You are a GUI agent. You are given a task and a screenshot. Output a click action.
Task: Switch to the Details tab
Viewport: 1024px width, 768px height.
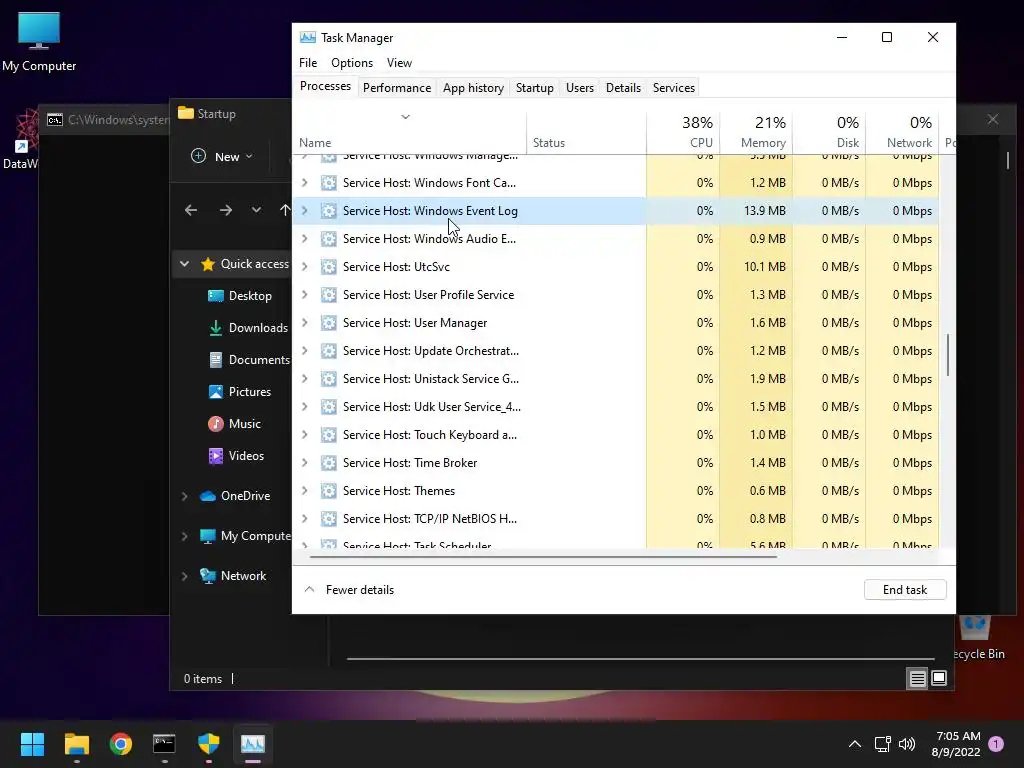(x=623, y=88)
